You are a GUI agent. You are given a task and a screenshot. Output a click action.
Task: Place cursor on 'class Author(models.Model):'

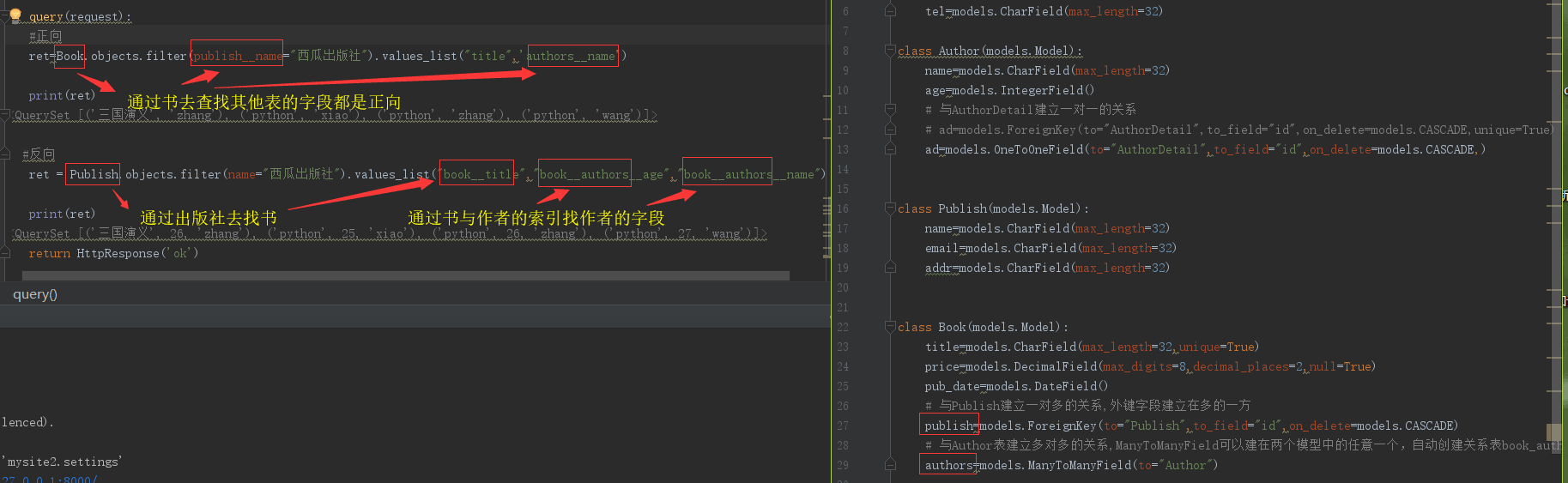coord(990,51)
